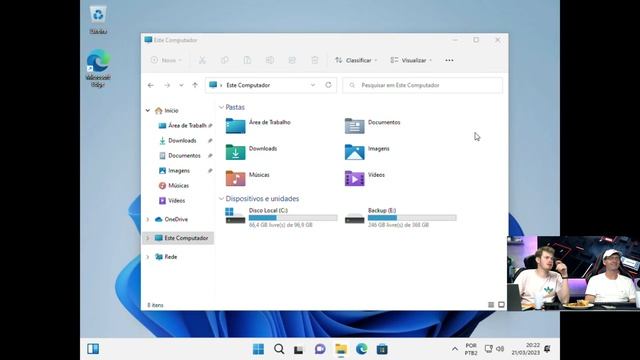Expand the address bar history dropdown
Screen dimensions: 640x360
coord(313,85)
